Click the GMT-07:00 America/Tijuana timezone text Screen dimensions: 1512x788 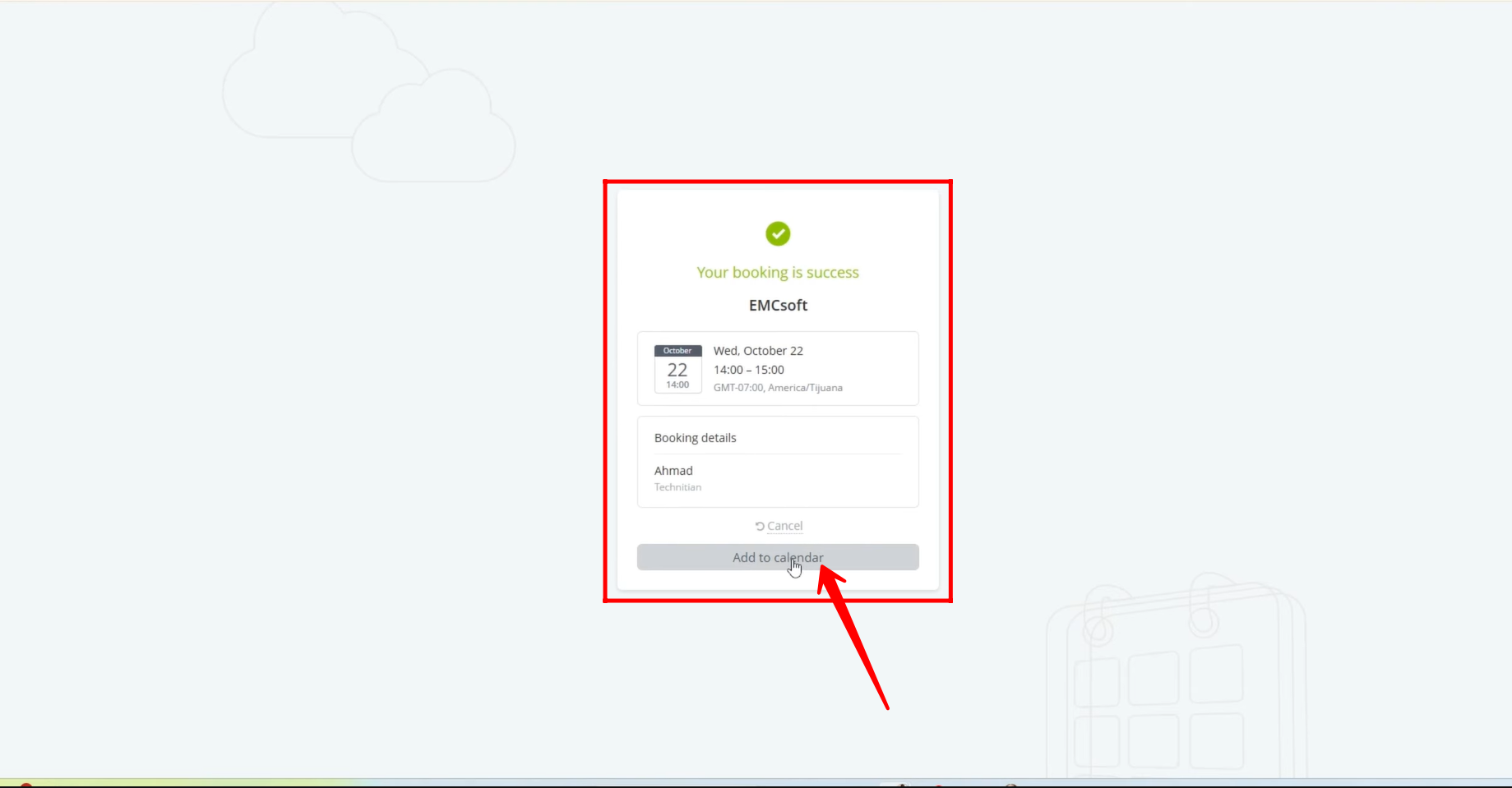[778, 388]
